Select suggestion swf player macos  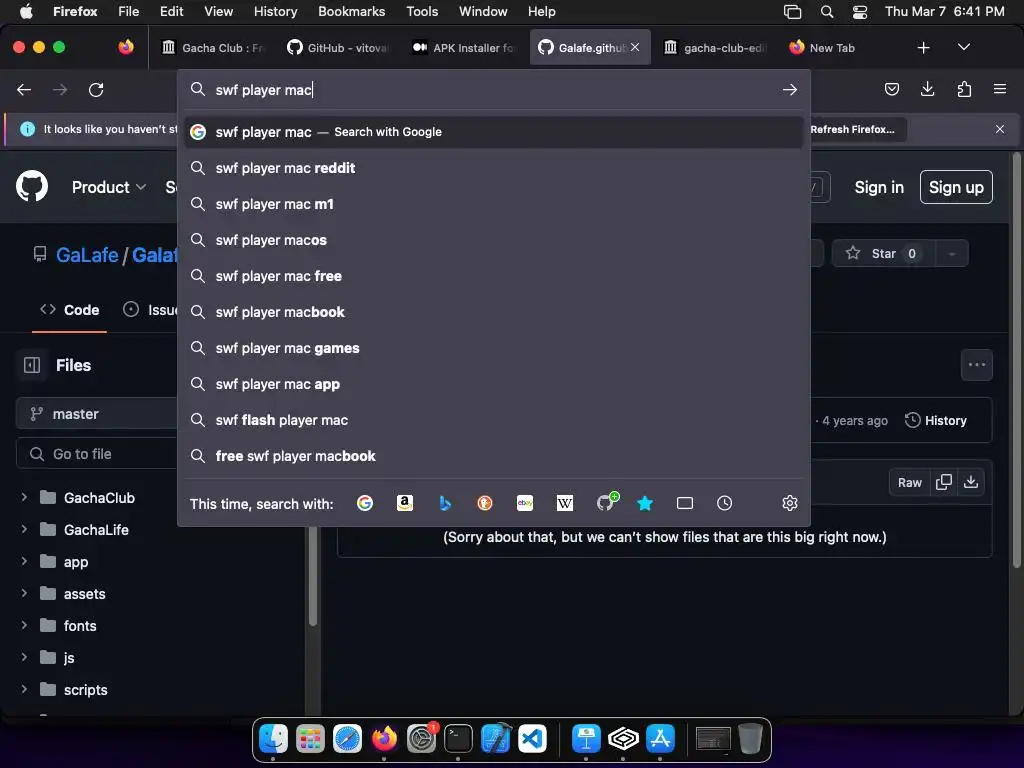(x=494, y=240)
